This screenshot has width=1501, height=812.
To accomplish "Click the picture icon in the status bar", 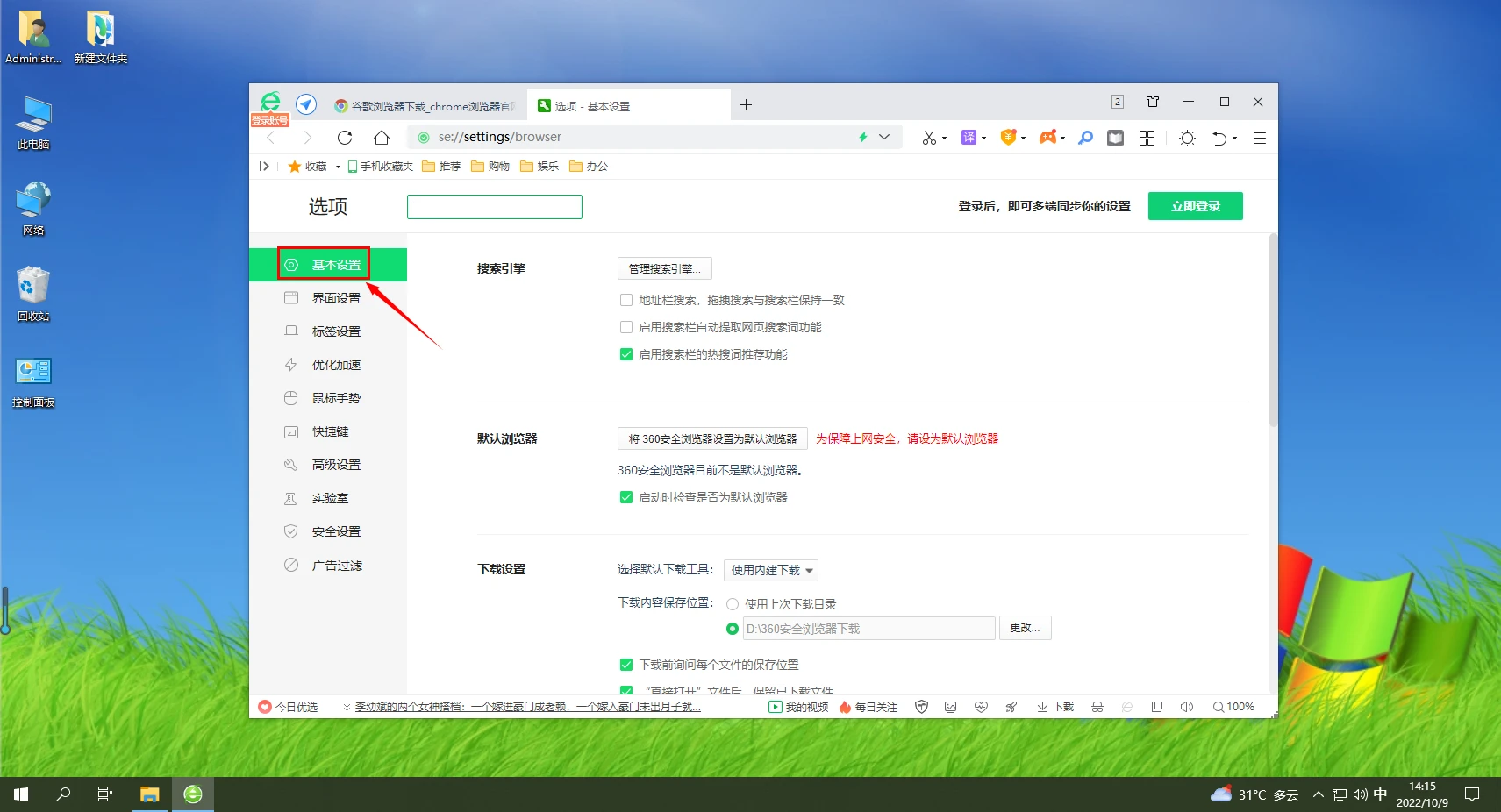I will 951,707.
